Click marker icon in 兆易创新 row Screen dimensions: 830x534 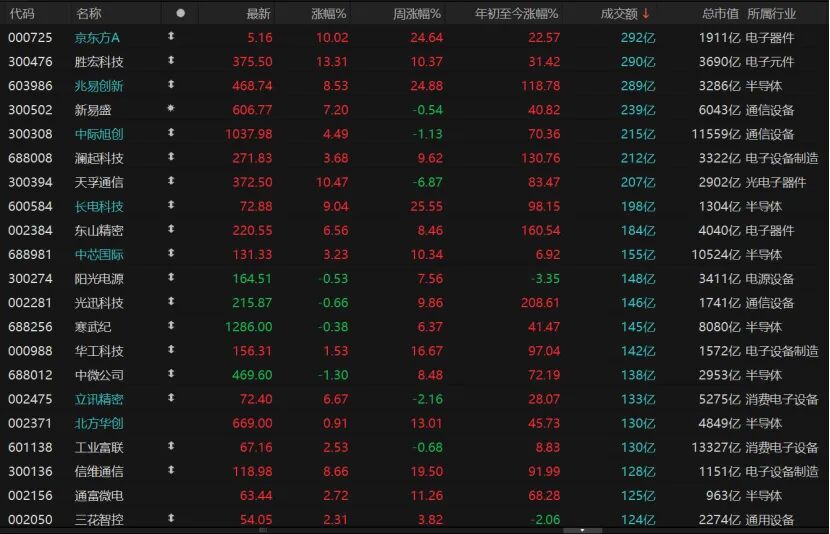coord(171,84)
